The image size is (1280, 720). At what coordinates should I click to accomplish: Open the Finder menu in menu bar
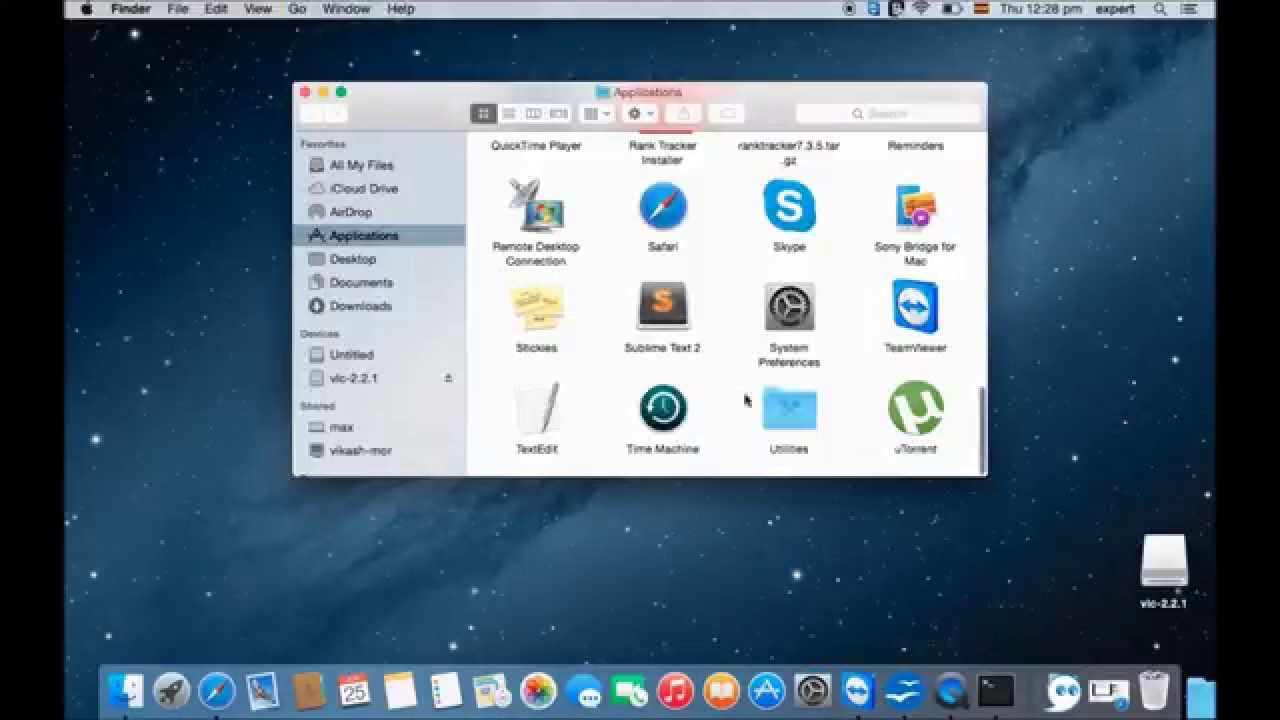click(130, 9)
